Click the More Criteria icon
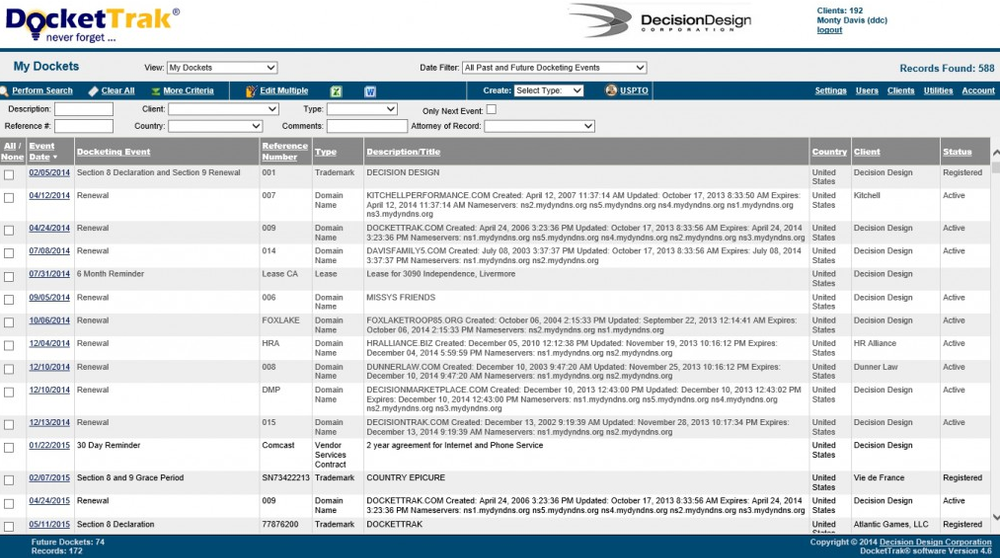This screenshot has width=1000, height=558. click(x=156, y=91)
